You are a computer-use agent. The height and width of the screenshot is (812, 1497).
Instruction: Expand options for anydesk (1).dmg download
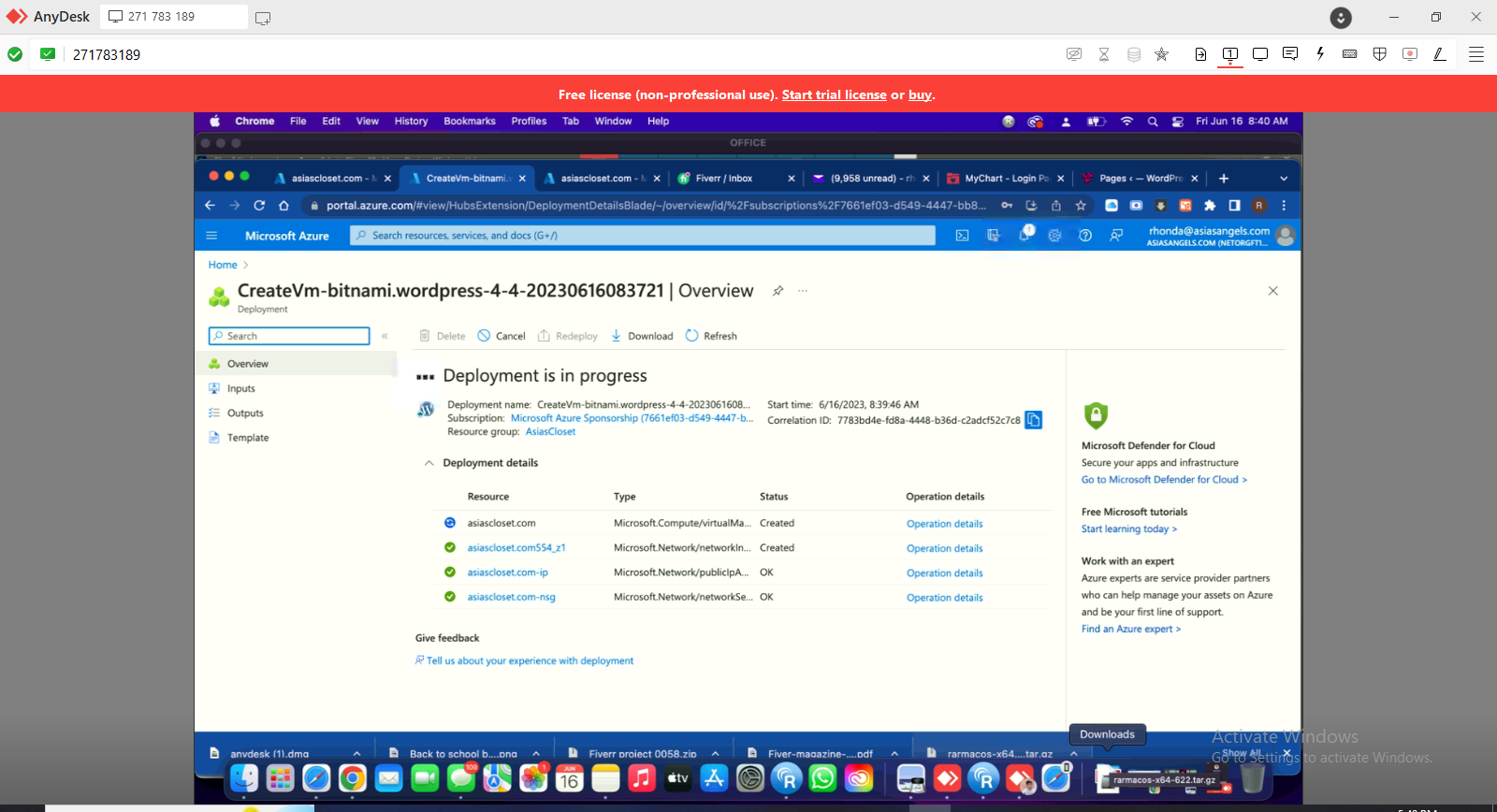pyautogui.click(x=357, y=753)
